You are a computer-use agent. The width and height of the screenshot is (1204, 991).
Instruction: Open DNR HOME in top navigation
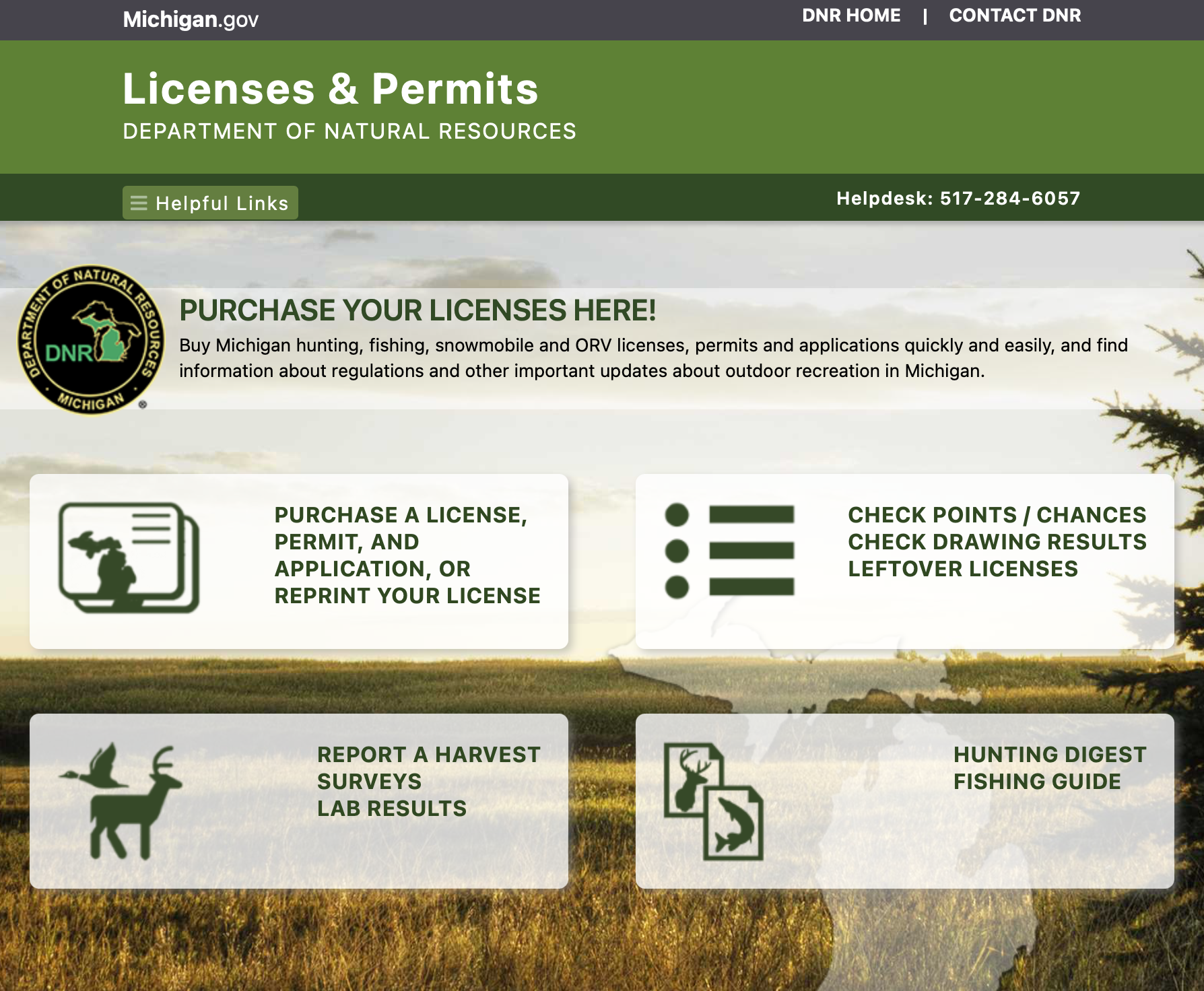(x=851, y=15)
